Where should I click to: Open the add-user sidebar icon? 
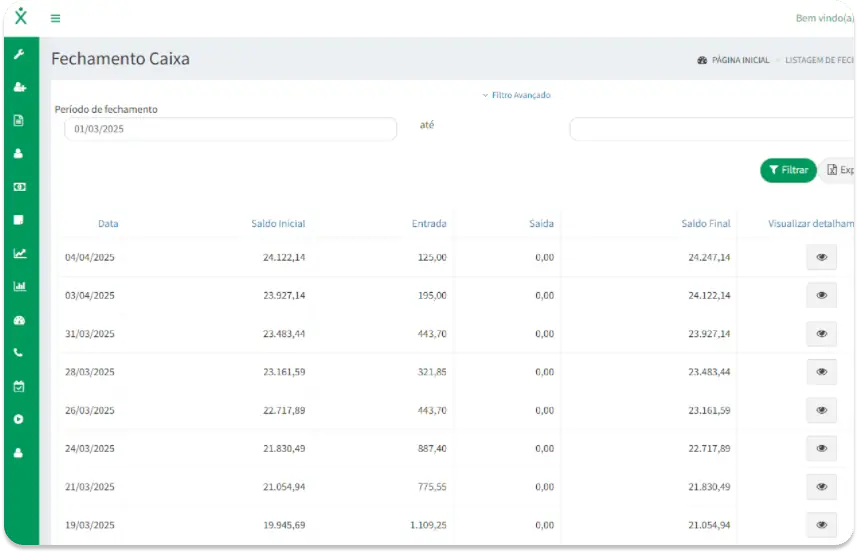[x=20, y=87]
